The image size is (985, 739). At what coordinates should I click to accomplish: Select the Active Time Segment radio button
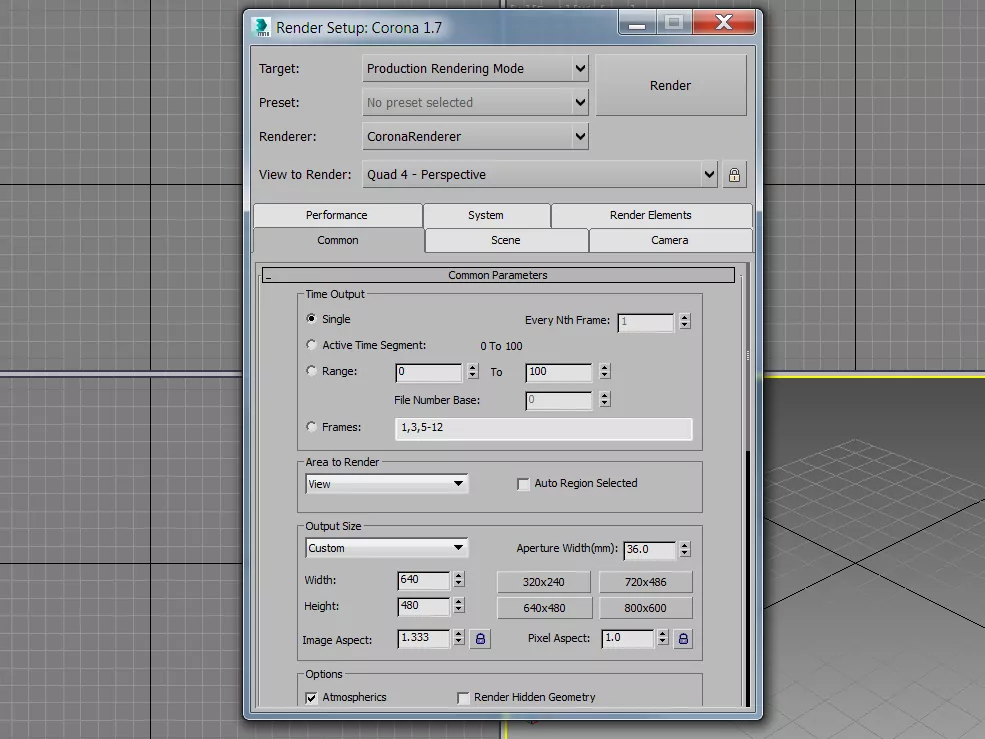tap(311, 345)
